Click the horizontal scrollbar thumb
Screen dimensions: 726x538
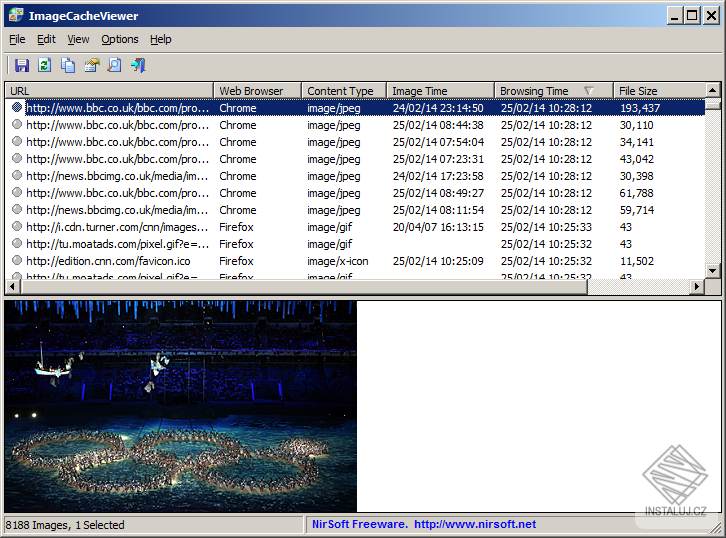[303, 287]
